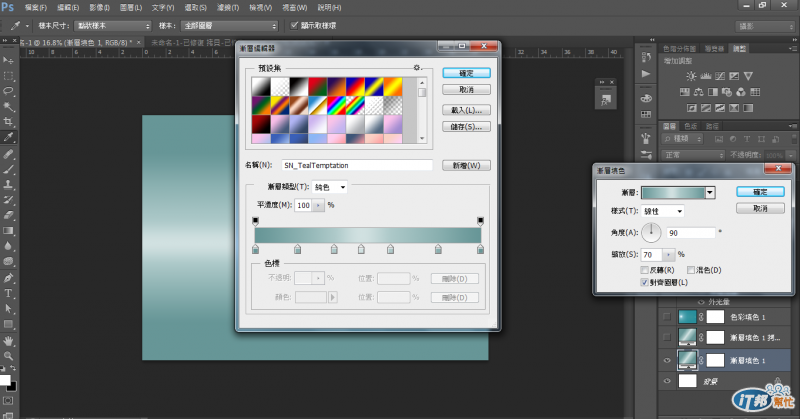This screenshot has width=800, height=419.
Task: Open the layer 種類 filter dropdown
Action: tap(683, 139)
